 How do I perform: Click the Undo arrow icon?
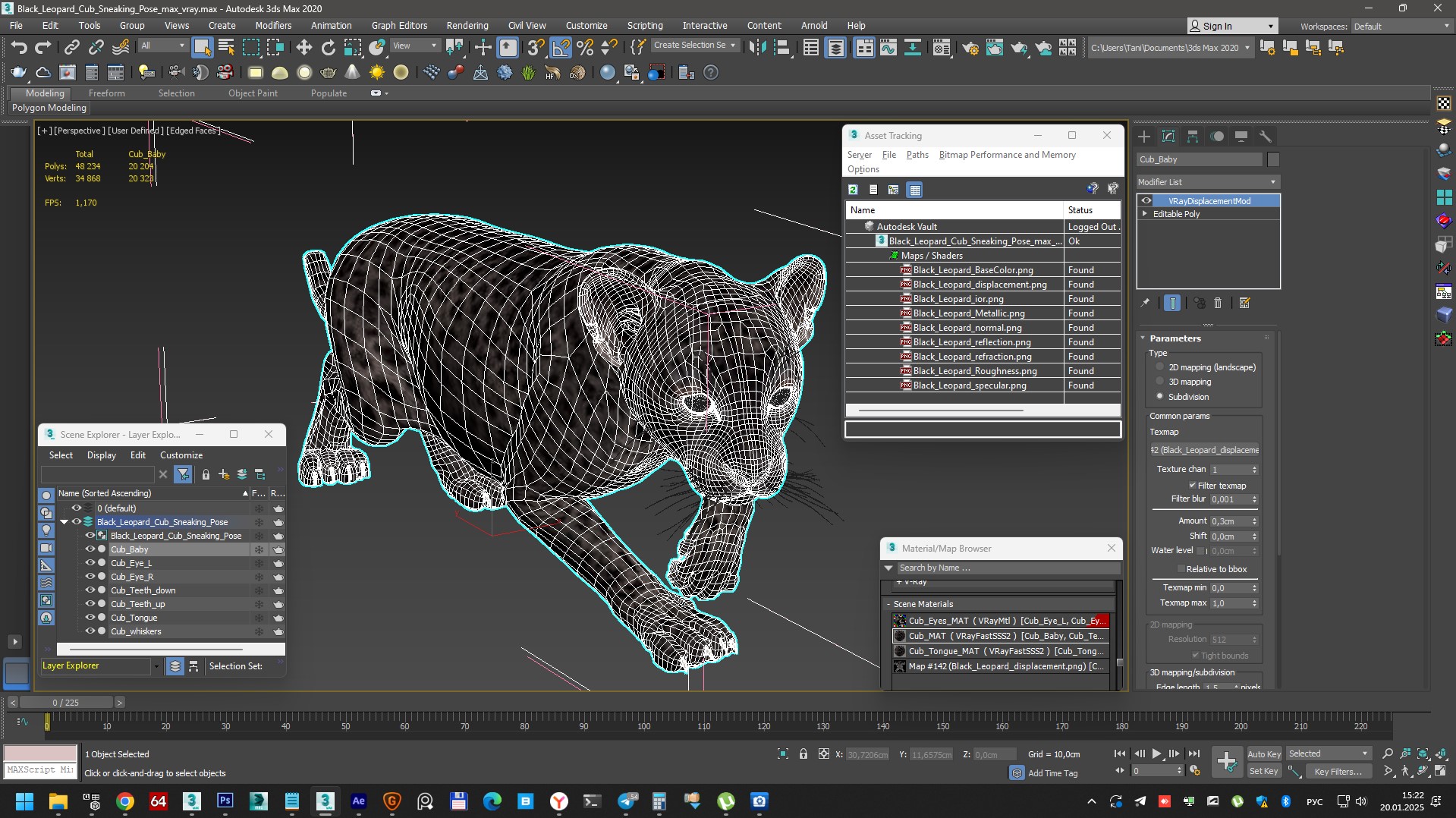(19, 48)
